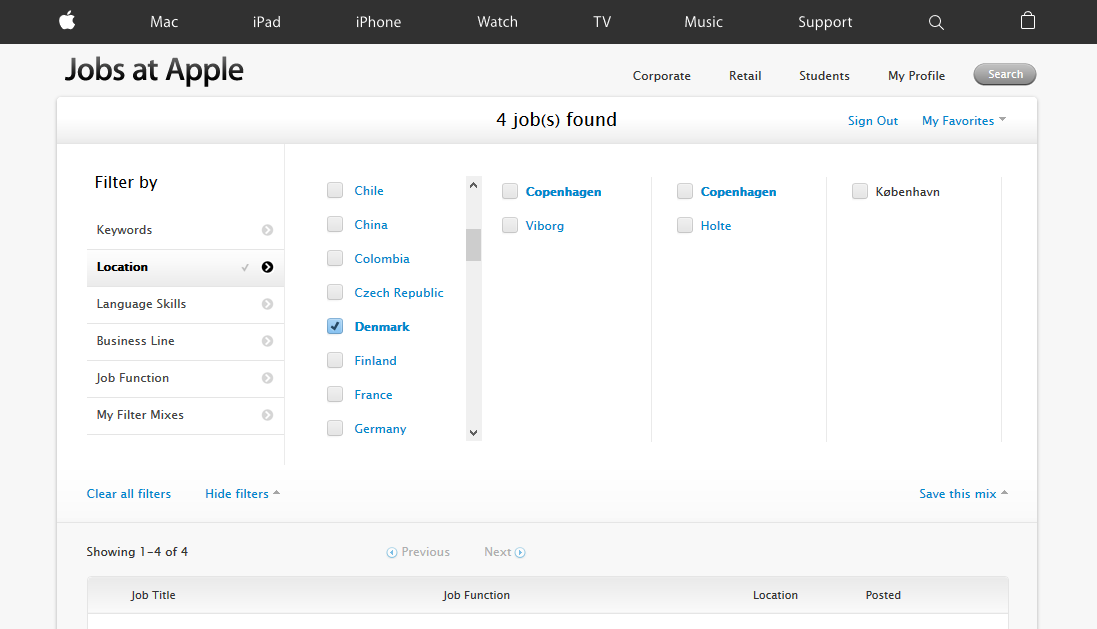
Task: Go to Mac in the top navigation
Action: pos(164,22)
